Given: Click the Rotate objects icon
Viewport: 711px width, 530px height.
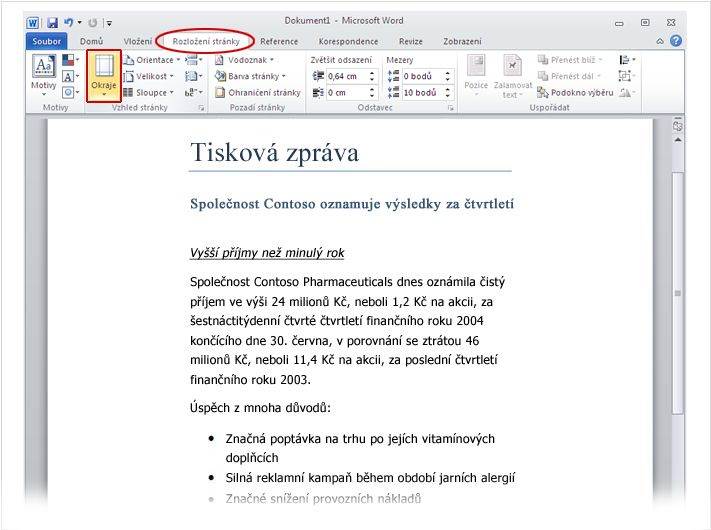Looking at the screenshot, I should tap(627, 92).
